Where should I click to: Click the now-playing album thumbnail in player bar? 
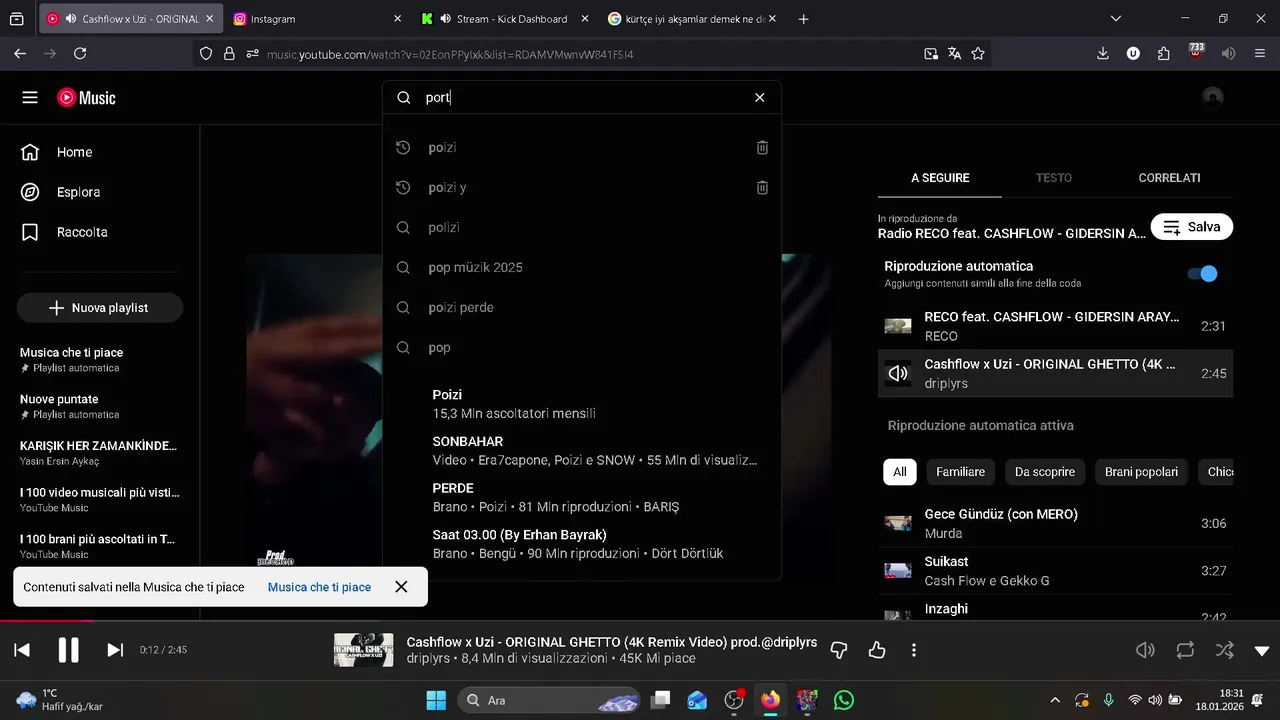(x=363, y=650)
